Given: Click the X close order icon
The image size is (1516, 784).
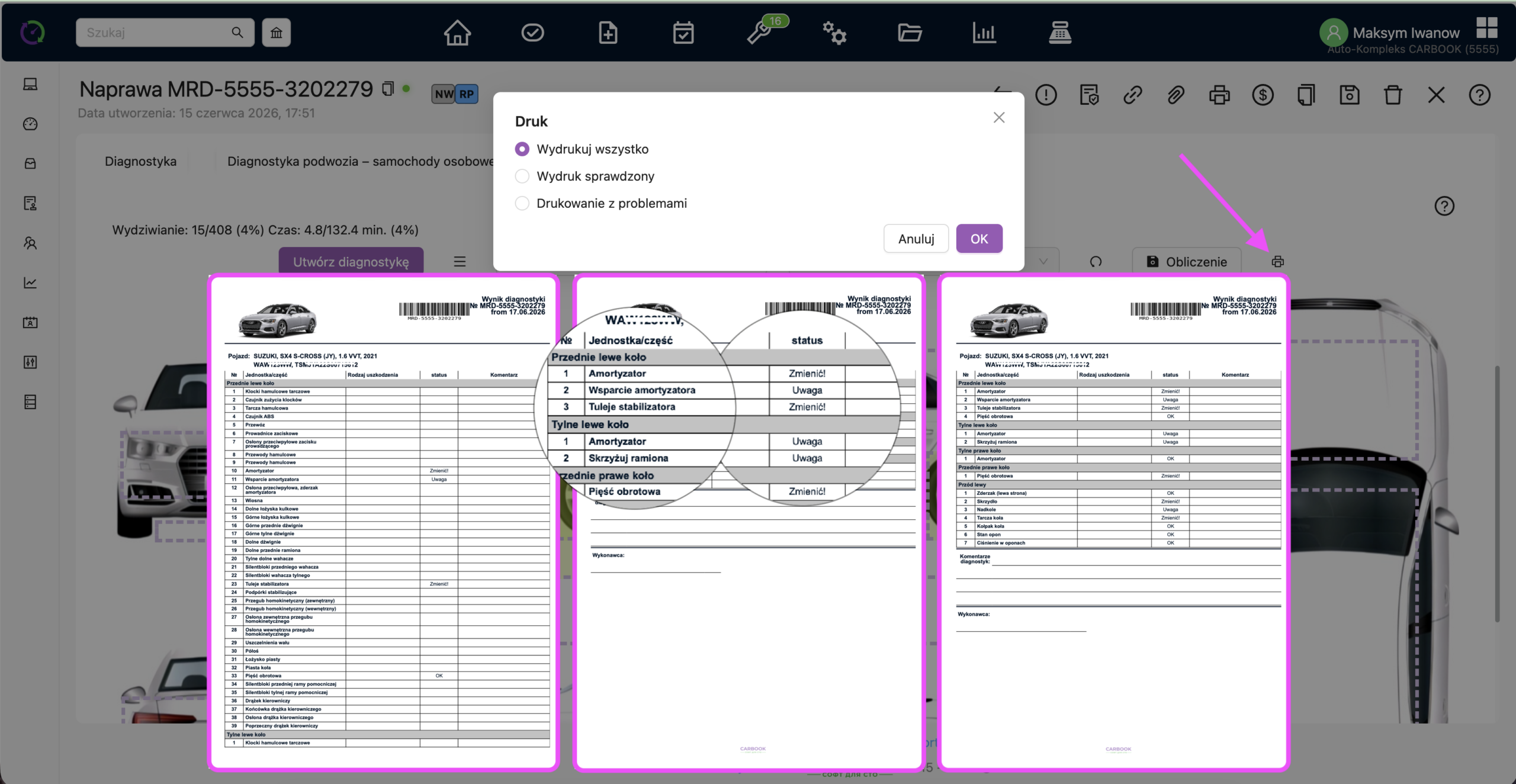Looking at the screenshot, I should [1436, 95].
